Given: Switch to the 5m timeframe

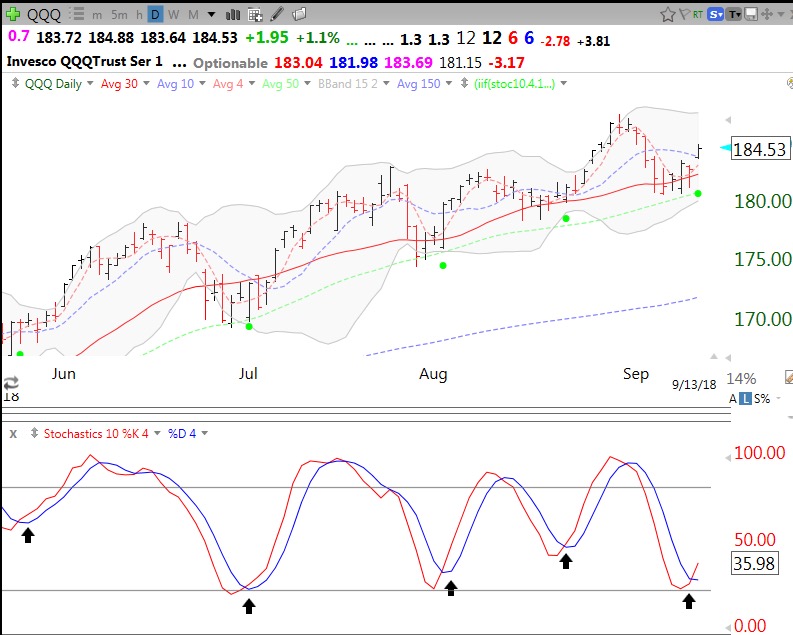Looking at the screenshot, I should (x=119, y=15).
